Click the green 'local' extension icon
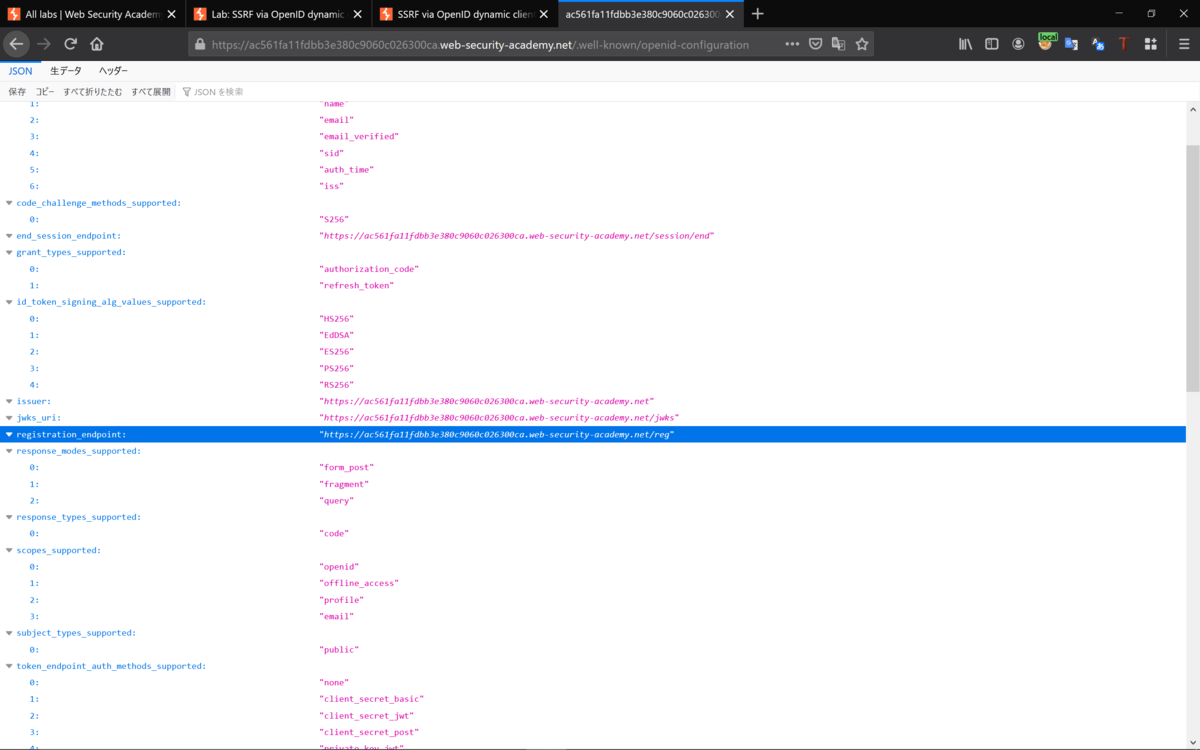 click(x=1046, y=43)
